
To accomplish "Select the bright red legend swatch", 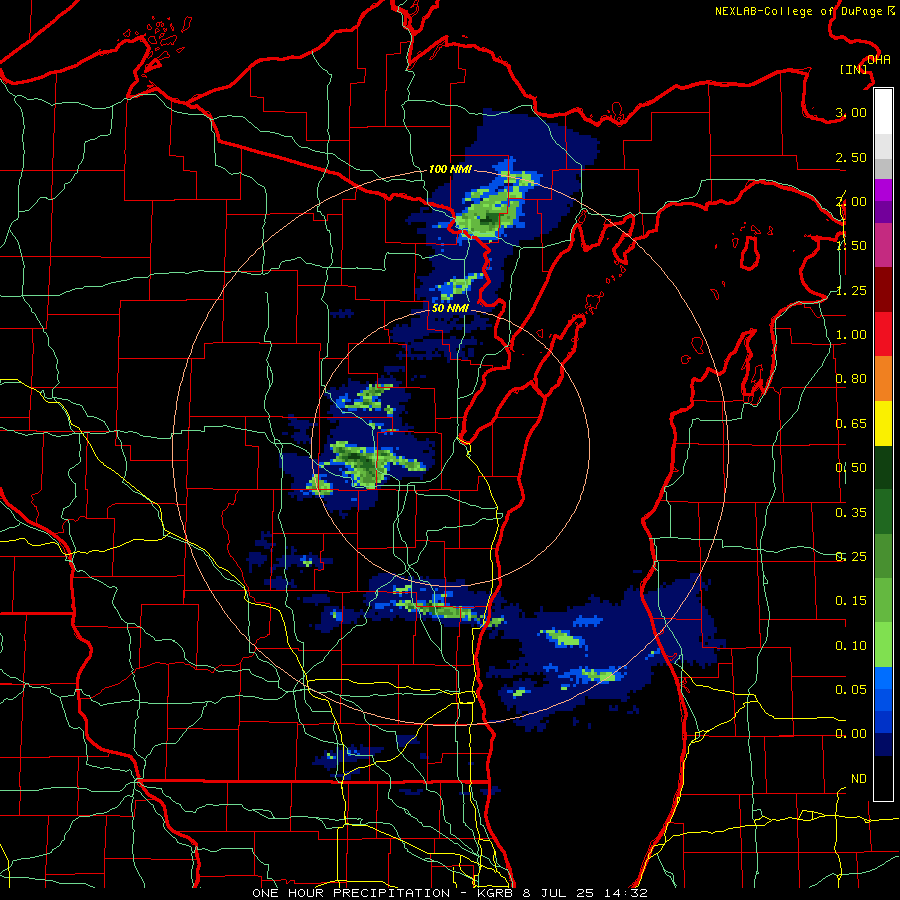I will 883,334.
